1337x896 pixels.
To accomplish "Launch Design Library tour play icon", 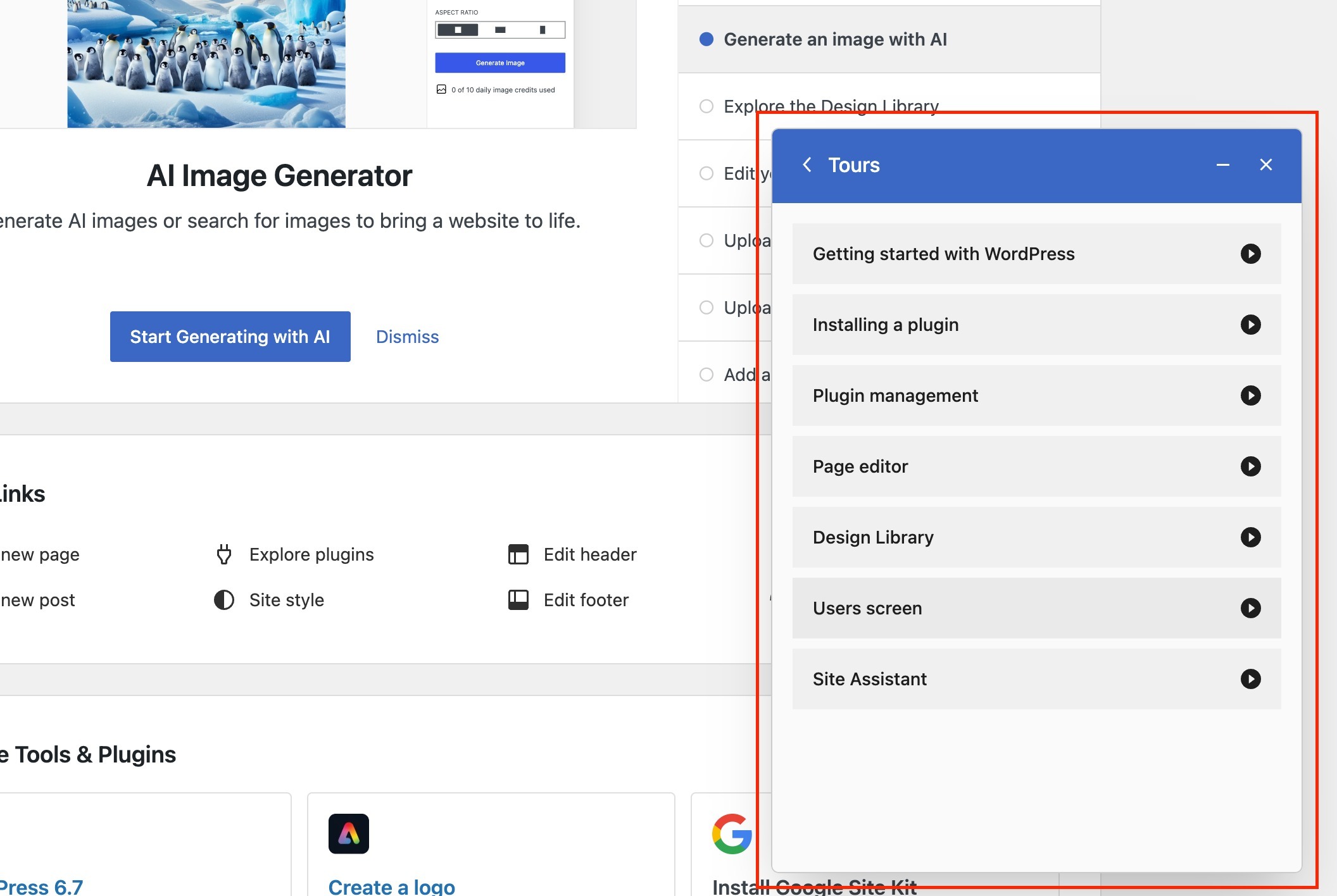I will (x=1250, y=537).
